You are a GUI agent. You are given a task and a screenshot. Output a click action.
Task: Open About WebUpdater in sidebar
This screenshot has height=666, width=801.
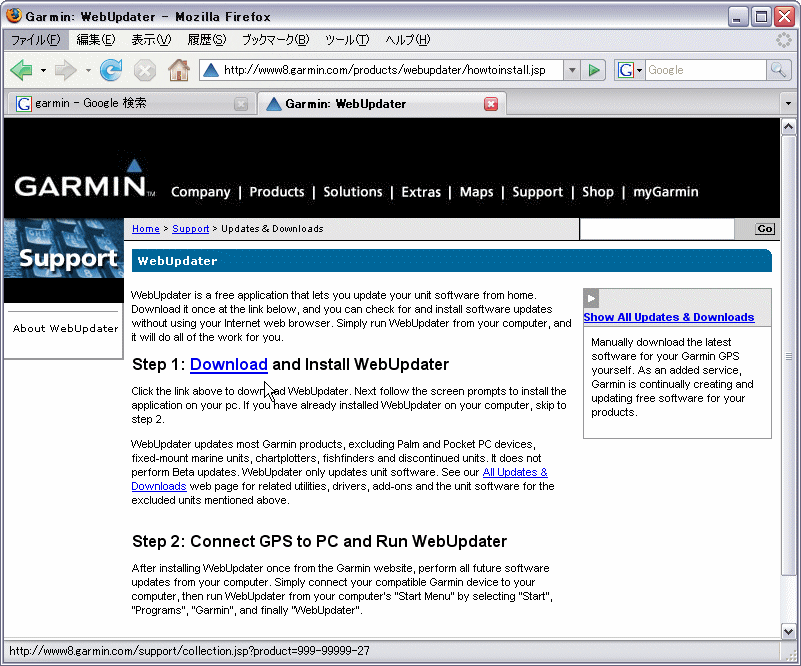65,328
